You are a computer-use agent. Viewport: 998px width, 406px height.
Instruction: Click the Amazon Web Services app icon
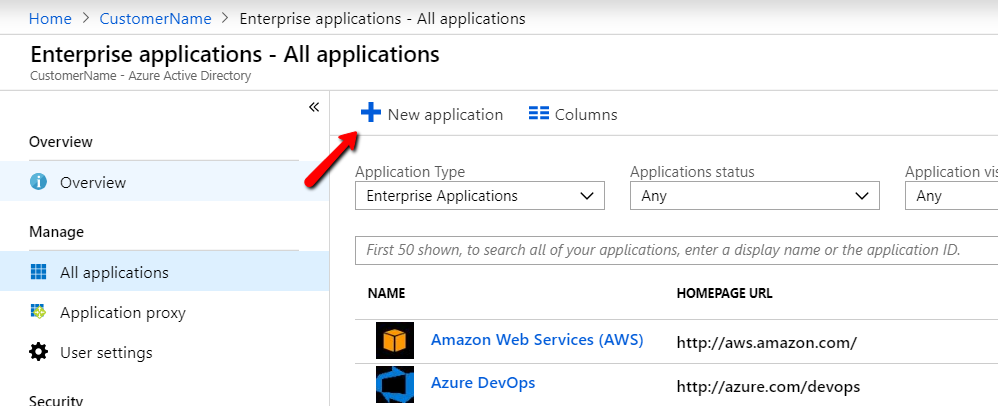pos(395,340)
